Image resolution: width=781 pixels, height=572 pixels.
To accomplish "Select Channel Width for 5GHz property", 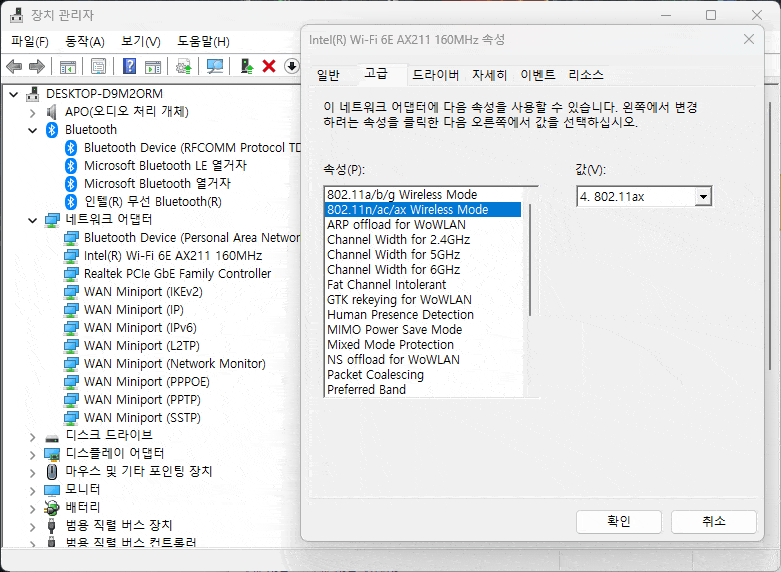I will point(393,255).
